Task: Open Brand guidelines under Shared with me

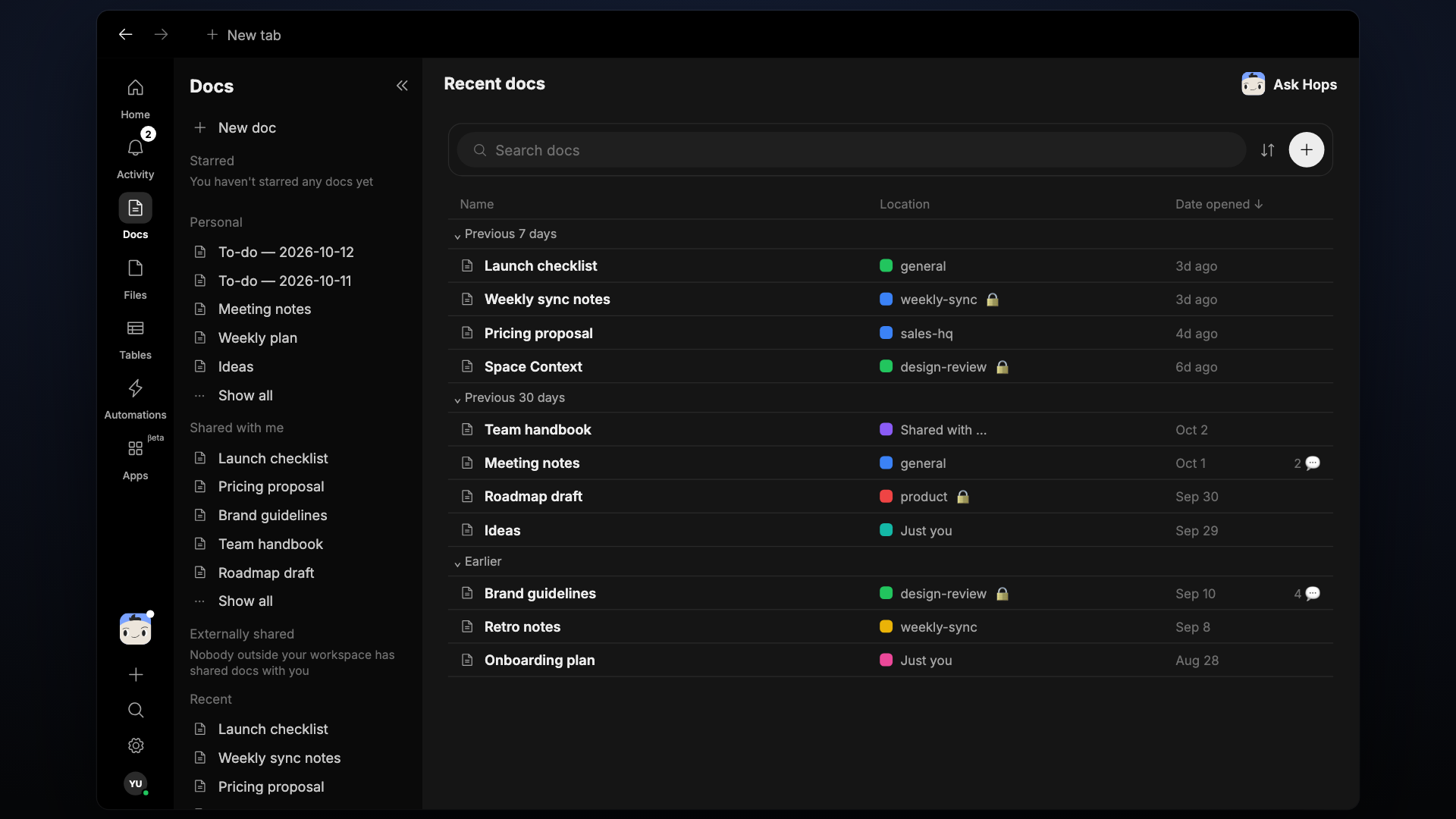Action: pos(272,515)
